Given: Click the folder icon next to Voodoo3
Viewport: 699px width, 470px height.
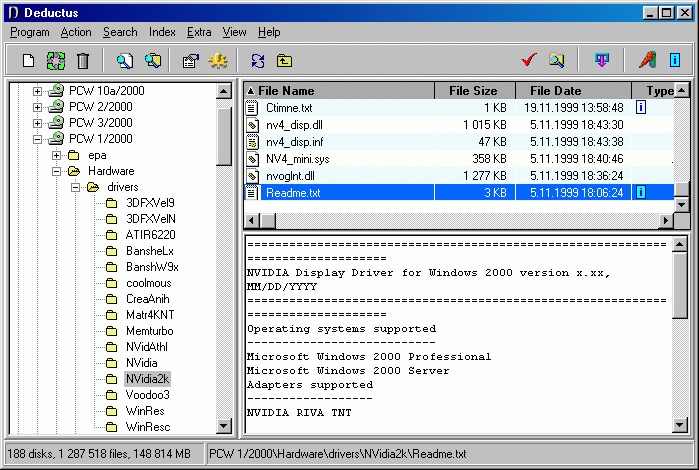Looking at the screenshot, I should pos(111,395).
